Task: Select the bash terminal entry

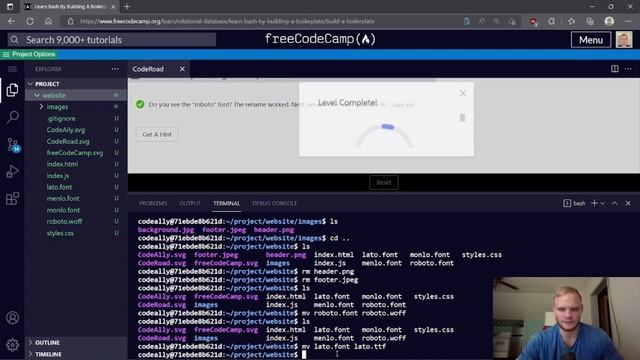Action: (574, 203)
